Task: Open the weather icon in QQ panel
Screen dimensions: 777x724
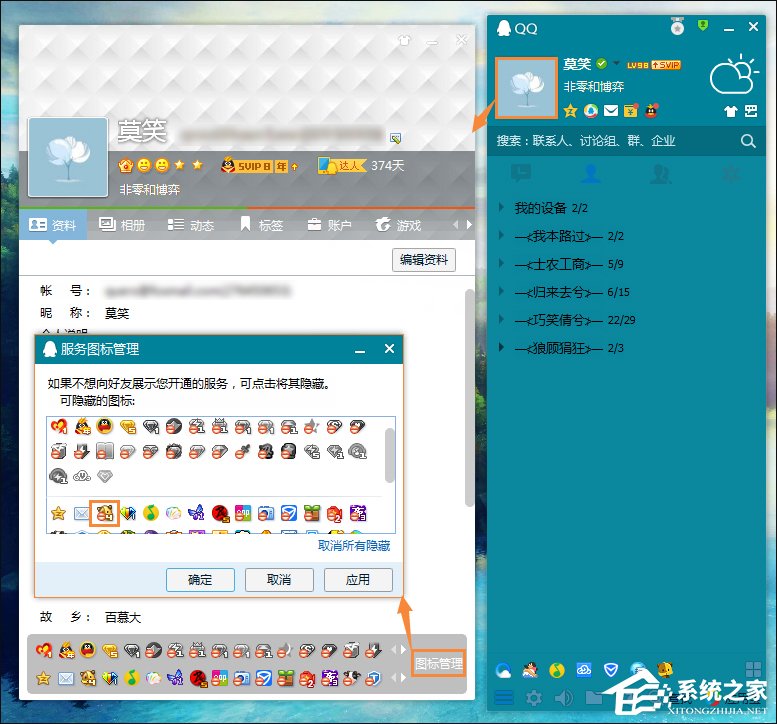Action: [733, 75]
